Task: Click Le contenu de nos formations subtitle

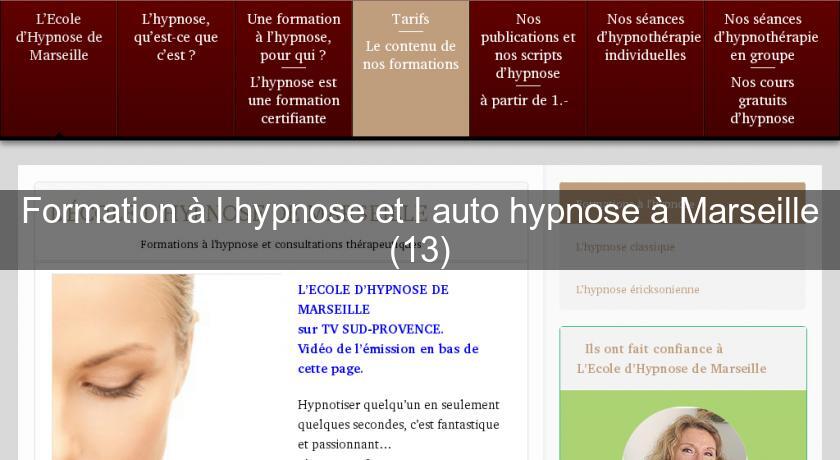Action: (410, 55)
